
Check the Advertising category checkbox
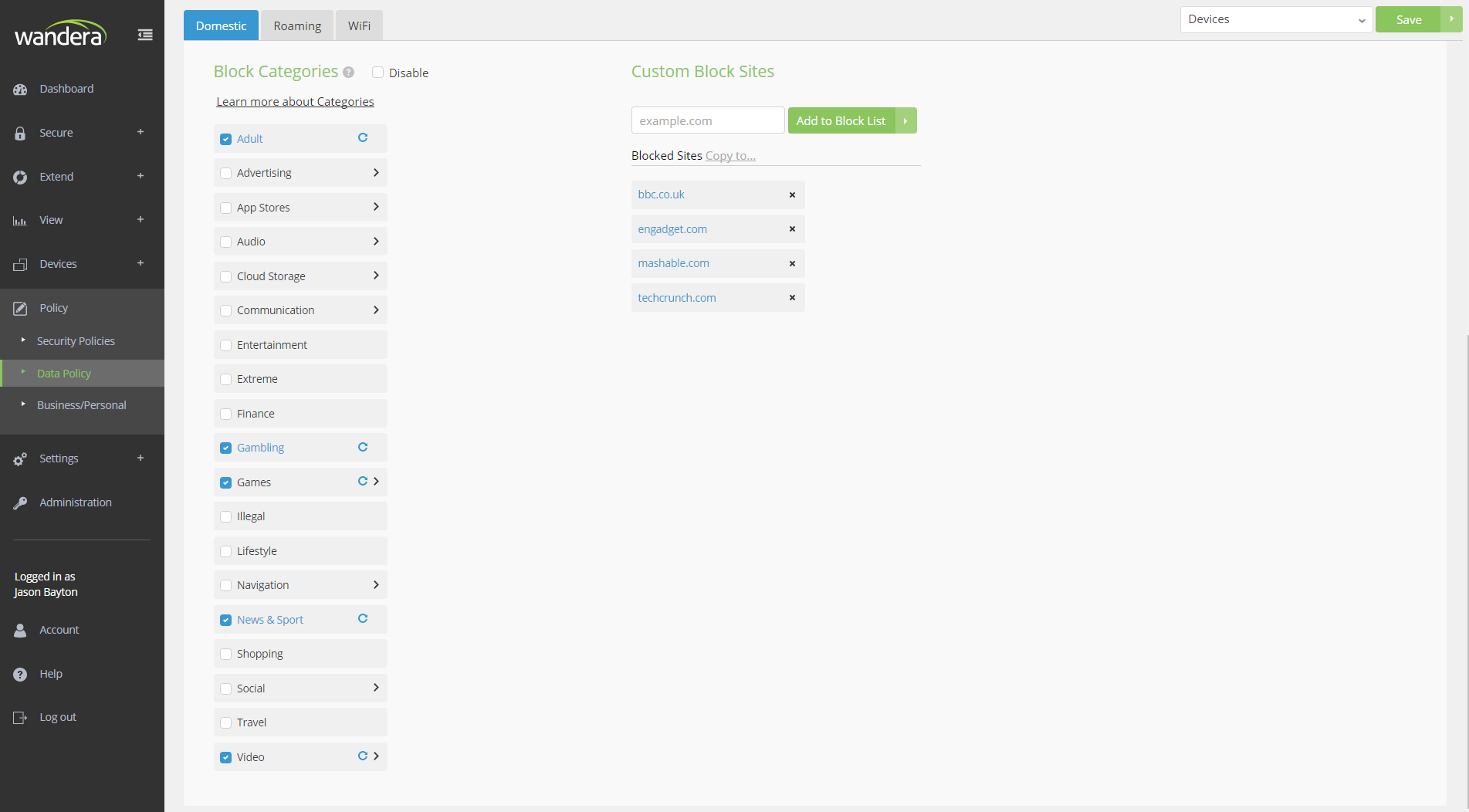click(226, 174)
